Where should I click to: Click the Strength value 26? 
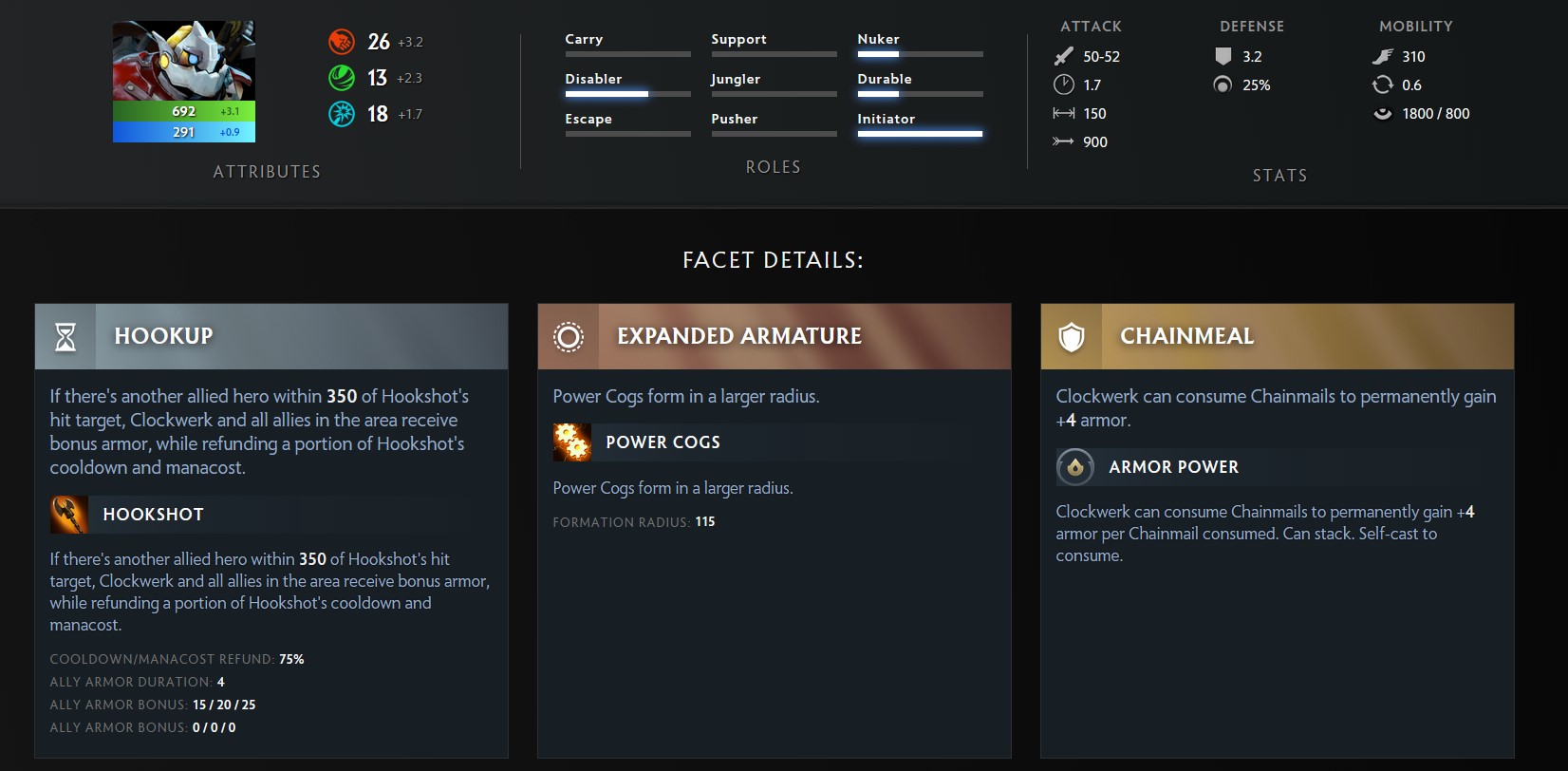tap(379, 42)
